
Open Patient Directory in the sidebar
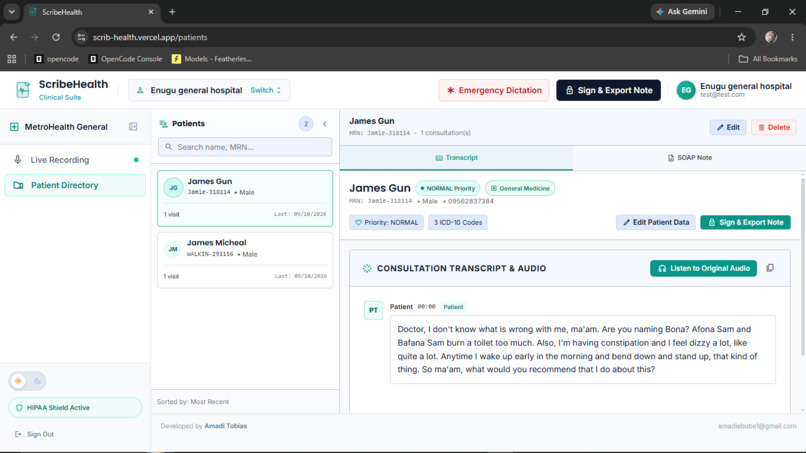[75, 185]
